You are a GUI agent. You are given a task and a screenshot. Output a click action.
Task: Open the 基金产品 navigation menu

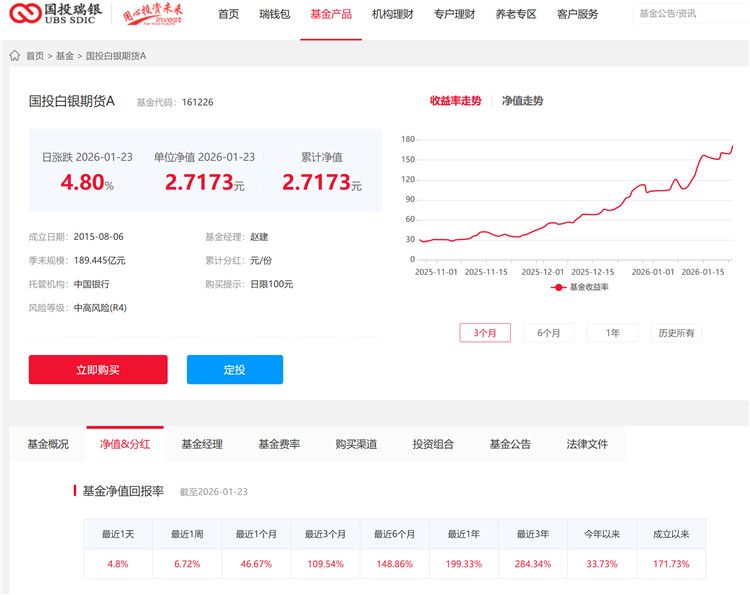pyautogui.click(x=330, y=14)
